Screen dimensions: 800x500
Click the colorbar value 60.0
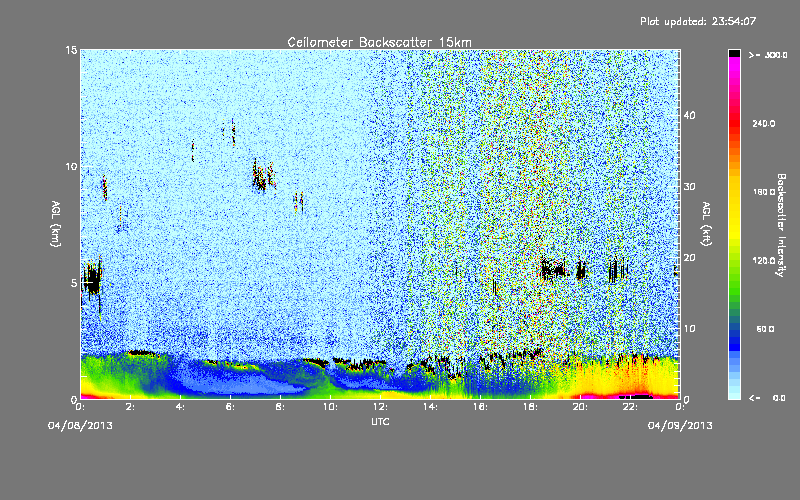765,329
